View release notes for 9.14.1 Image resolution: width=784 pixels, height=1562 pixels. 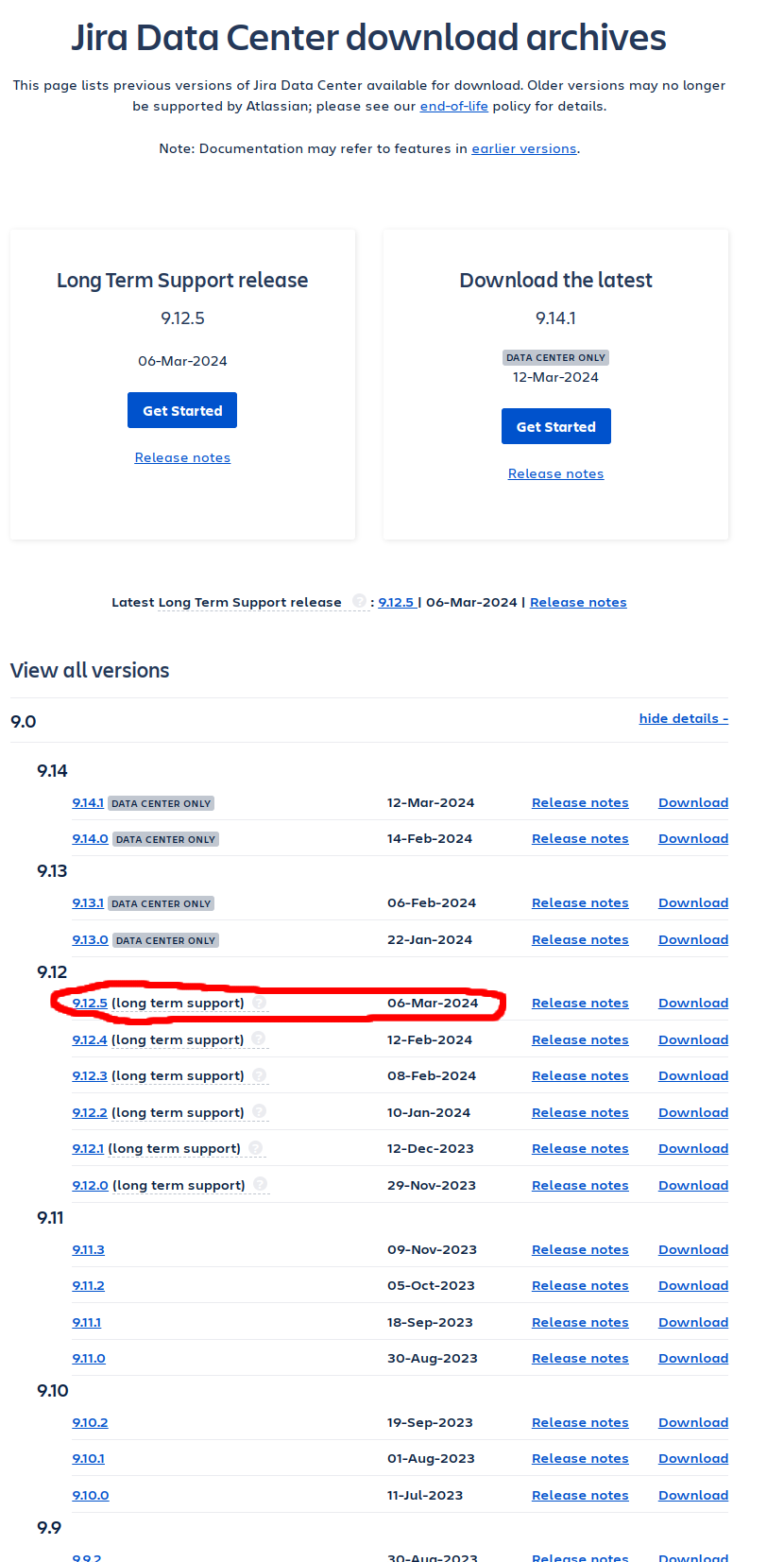tap(580, 802)
